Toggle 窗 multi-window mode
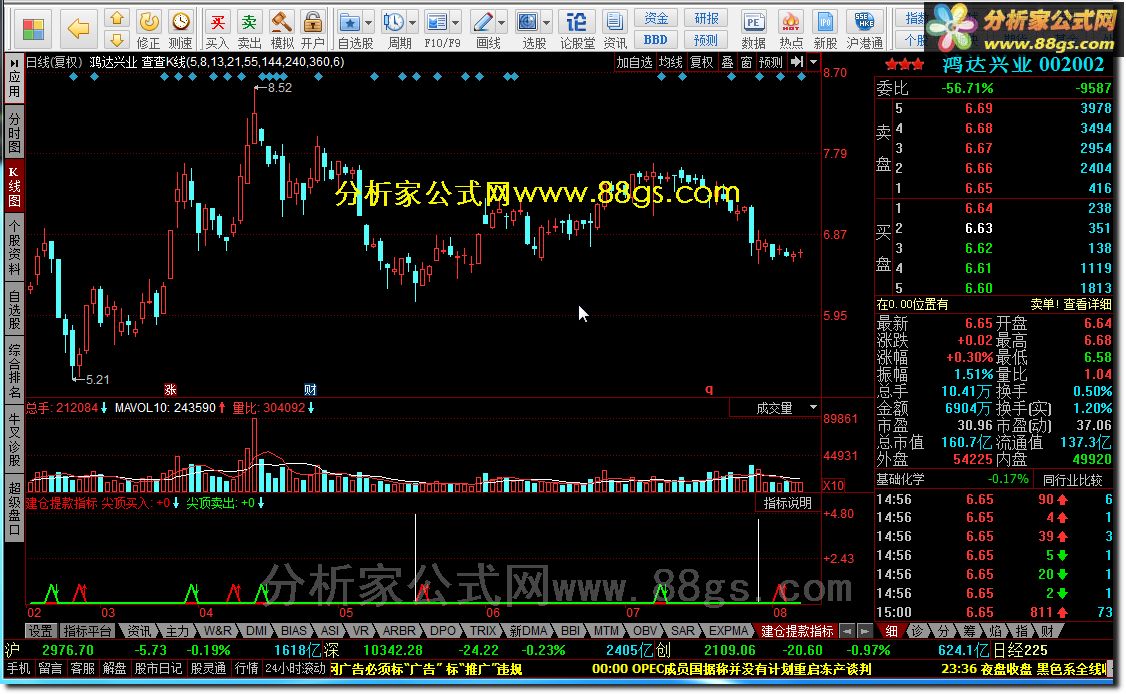The image size is (1126, 694). (x=746, y=63)
